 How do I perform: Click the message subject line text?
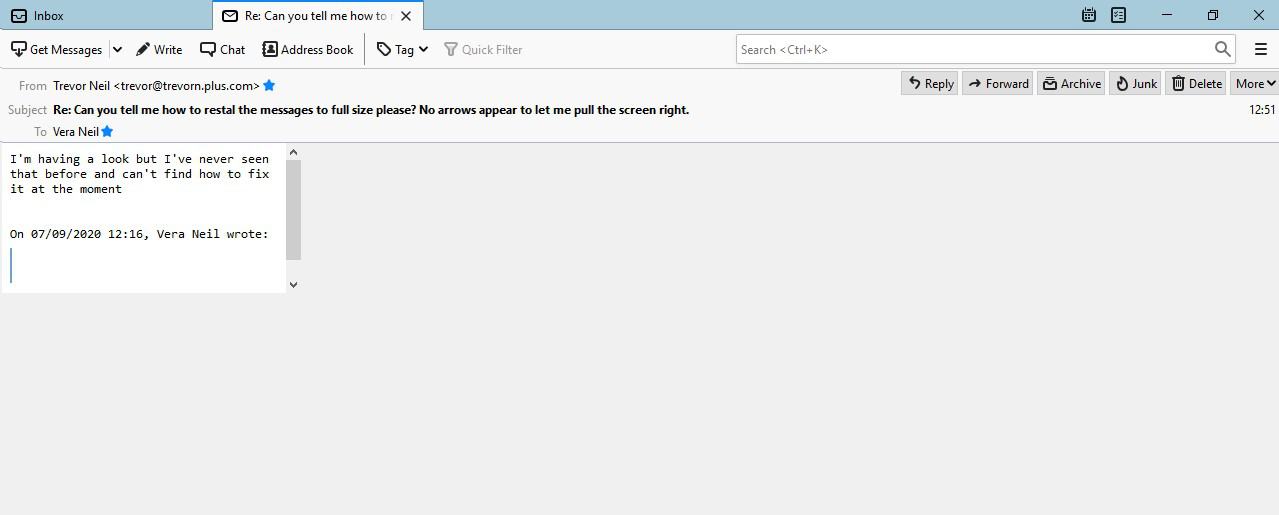(x=371, y=110)
